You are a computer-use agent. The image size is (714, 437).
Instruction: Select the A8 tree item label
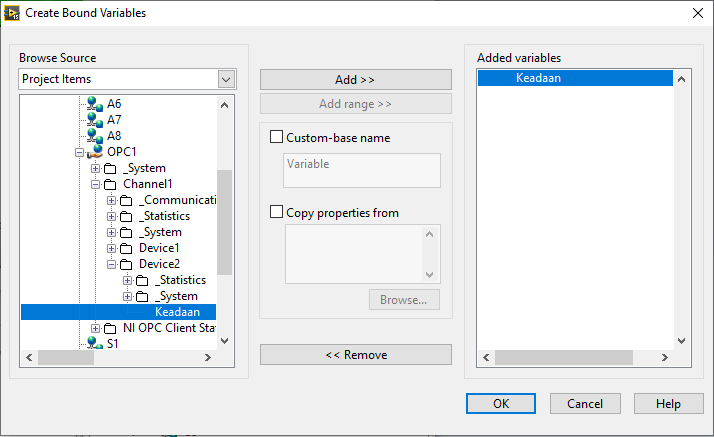pyautogui.click(x=114, y=136)
